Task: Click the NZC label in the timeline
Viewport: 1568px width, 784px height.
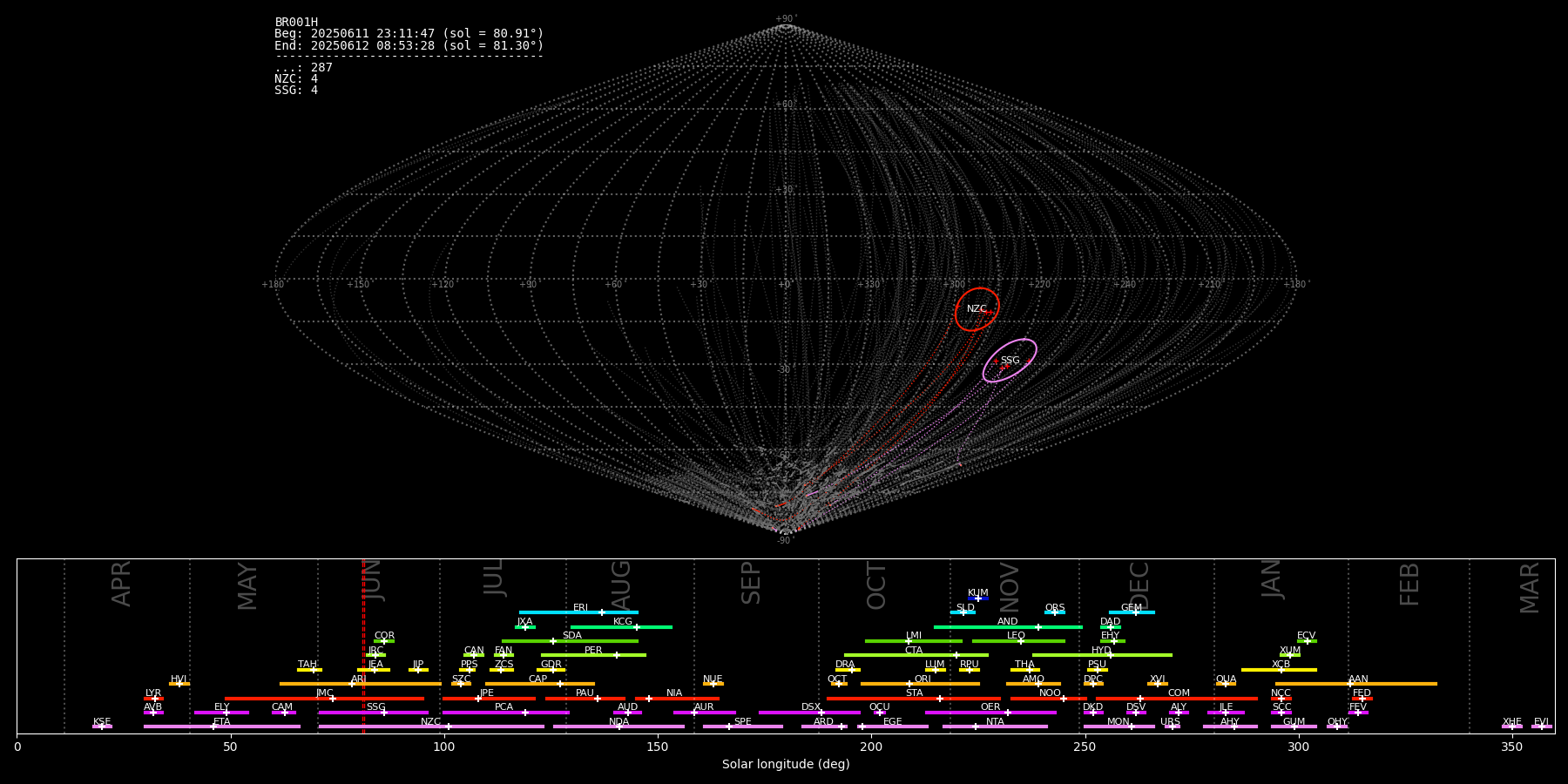Action: pyautogui.click(x=430, y=722)
